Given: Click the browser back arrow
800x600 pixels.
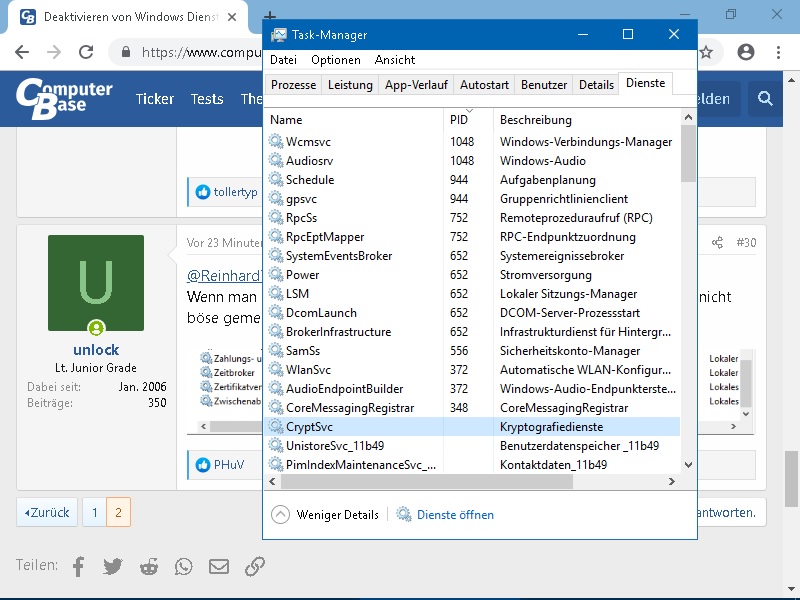Looking at the screenshot, I should tap(22, 52).
